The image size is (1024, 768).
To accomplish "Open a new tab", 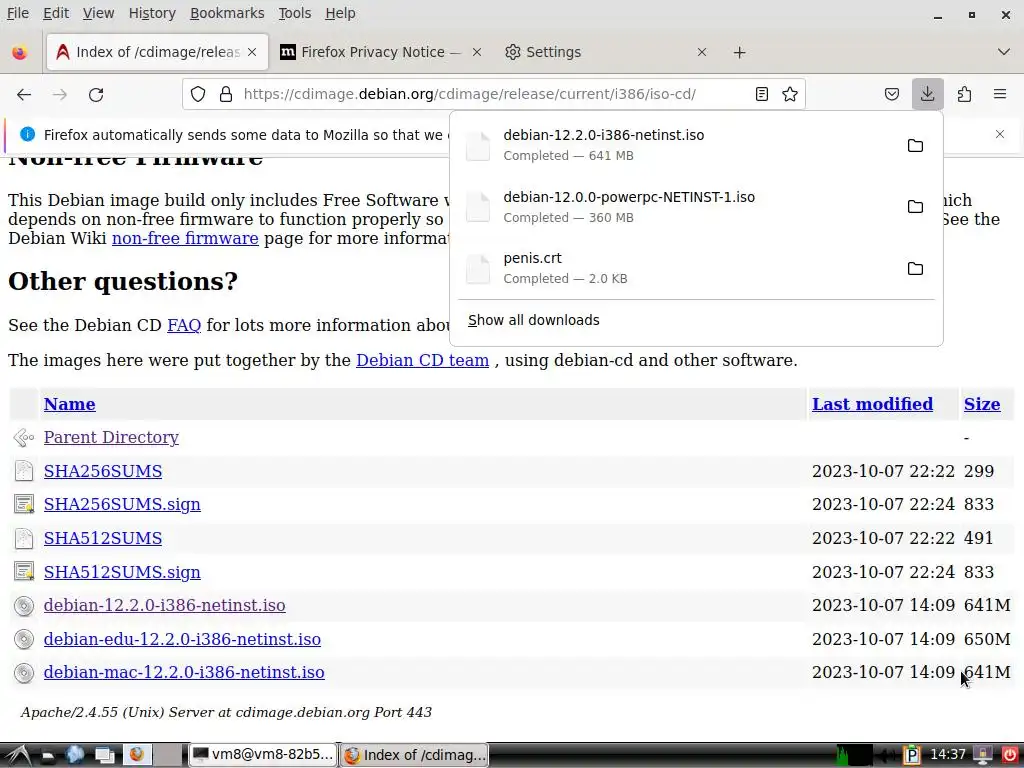I will pos(739,52).
